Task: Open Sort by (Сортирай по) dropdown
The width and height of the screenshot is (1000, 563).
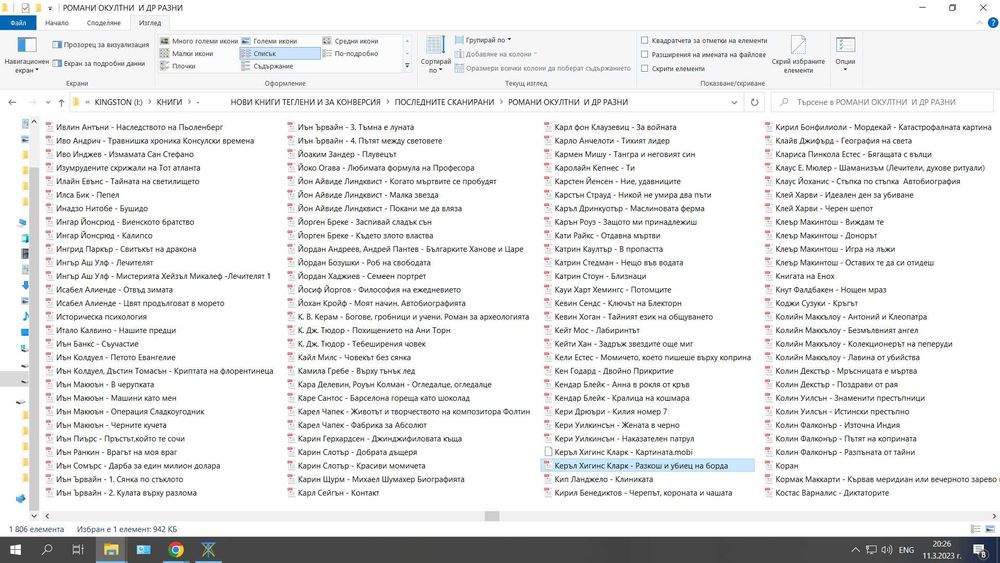Action: tap(436, 55)
